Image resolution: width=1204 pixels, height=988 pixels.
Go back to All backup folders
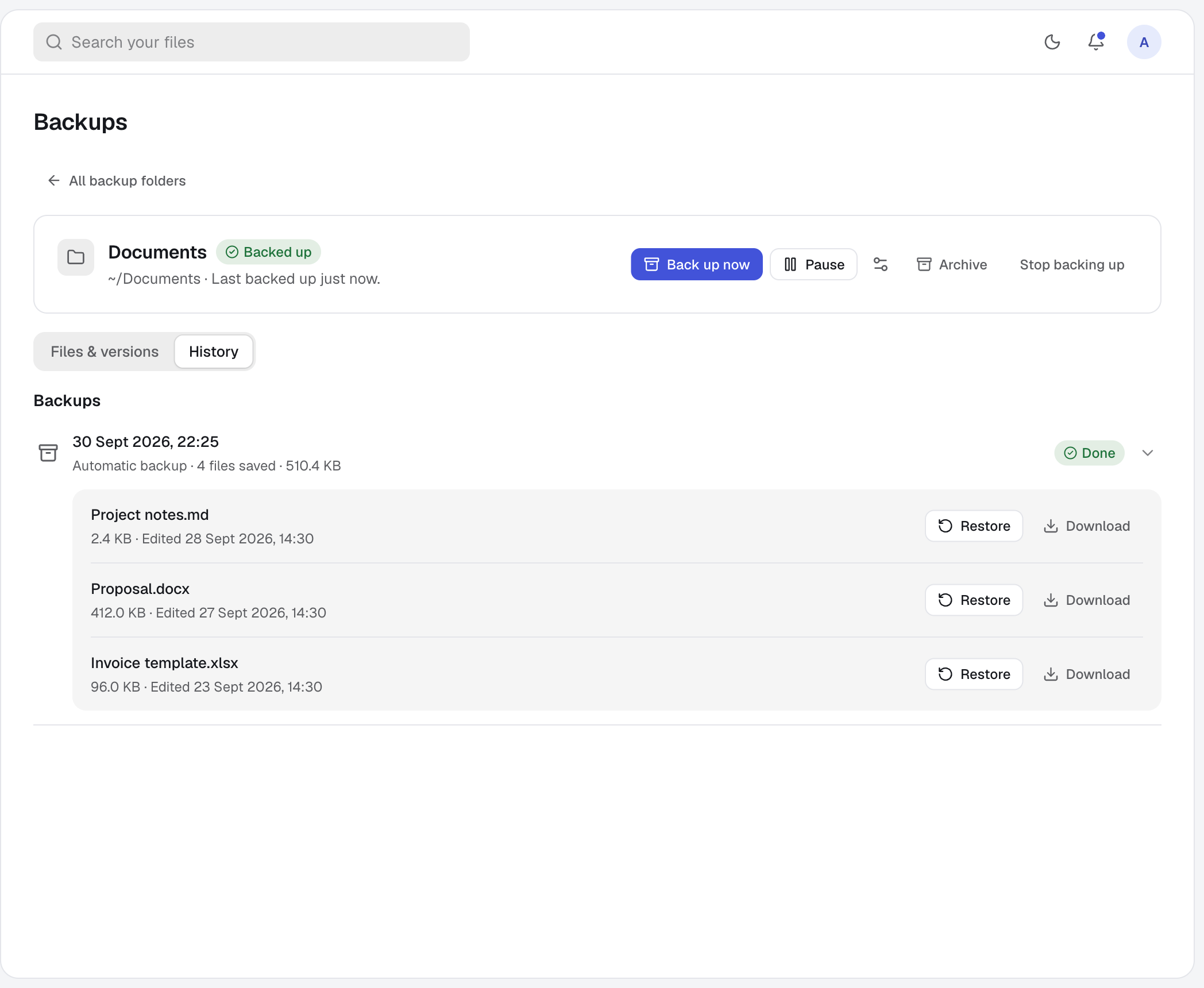click(117, 181)
